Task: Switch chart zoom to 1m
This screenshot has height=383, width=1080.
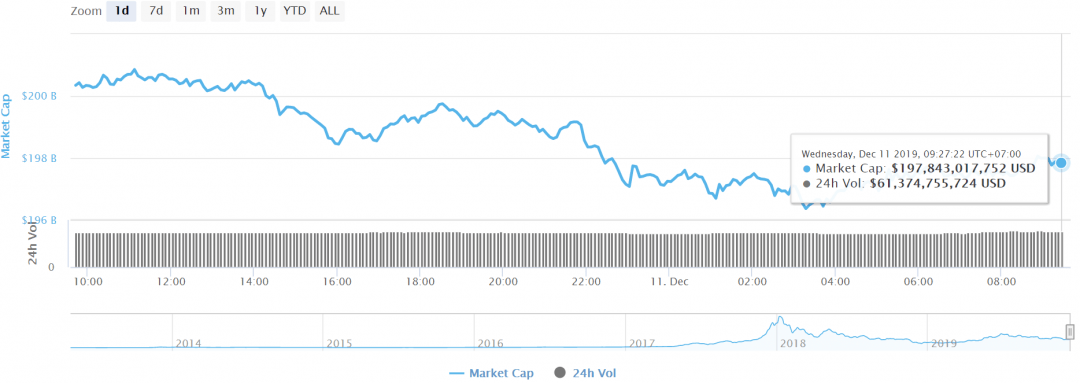Action: pos(190,12)
